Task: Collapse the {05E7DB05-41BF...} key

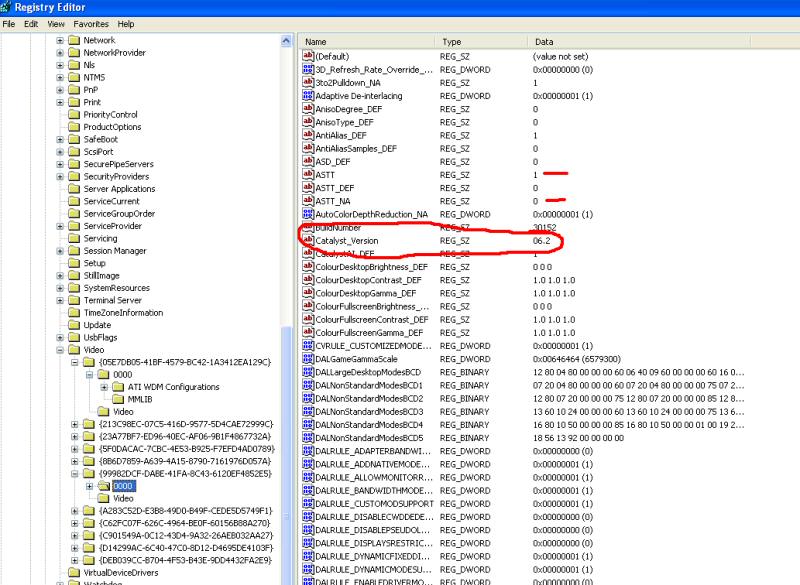Action: 75,362
